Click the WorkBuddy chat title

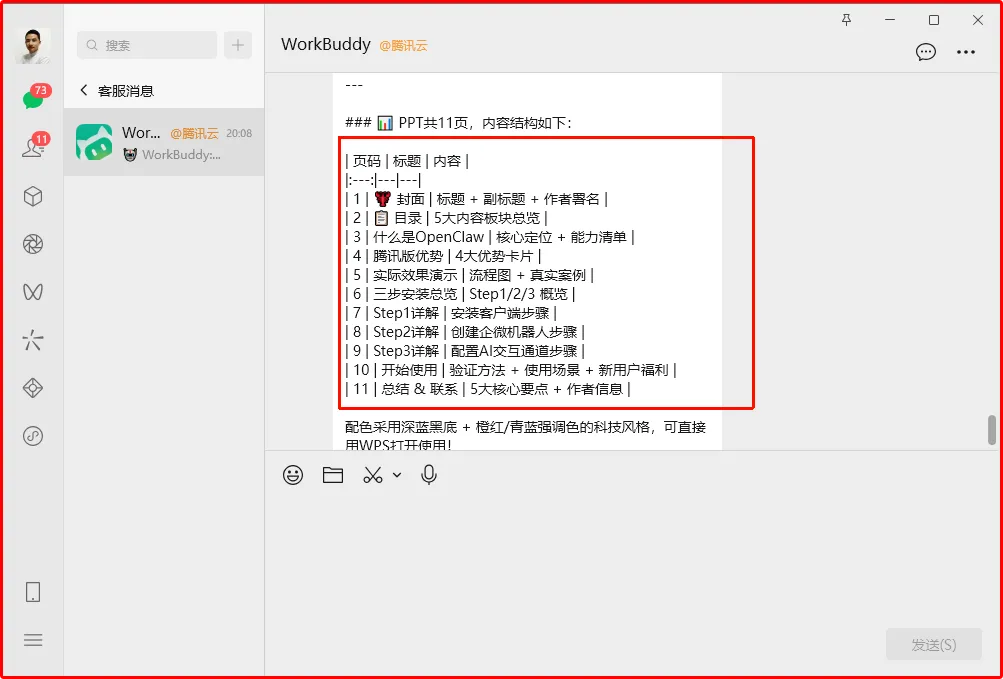click(326, 44)
